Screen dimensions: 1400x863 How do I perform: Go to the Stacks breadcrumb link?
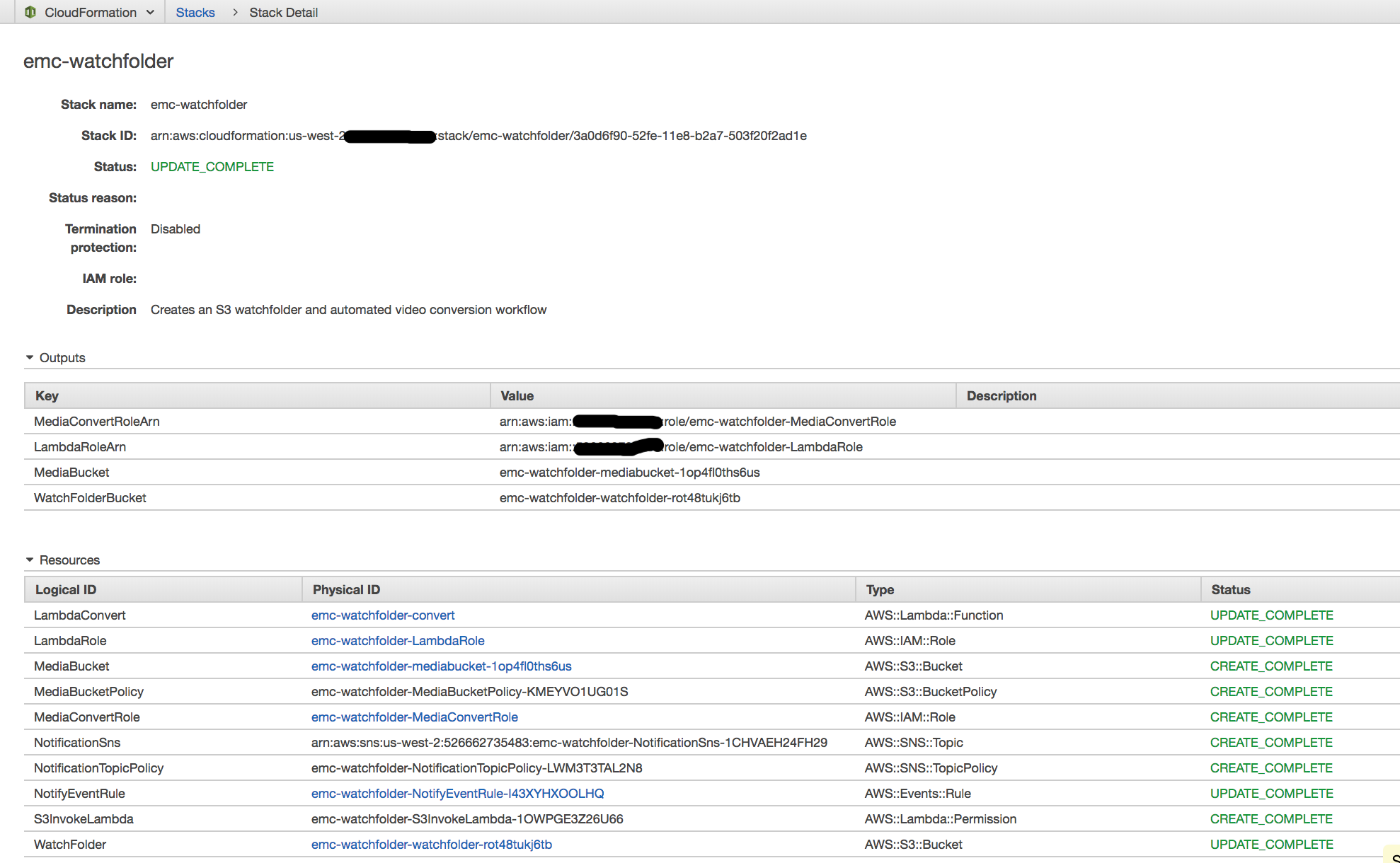195,13
